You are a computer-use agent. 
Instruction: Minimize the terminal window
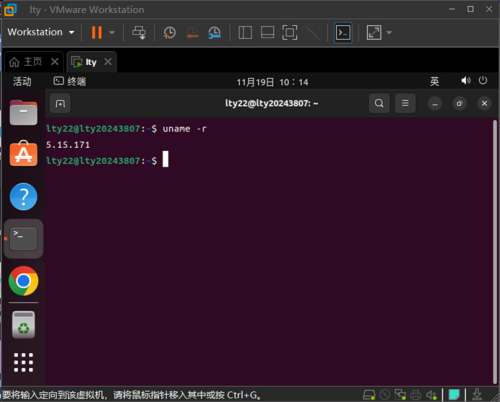click(x=435, y=104)
